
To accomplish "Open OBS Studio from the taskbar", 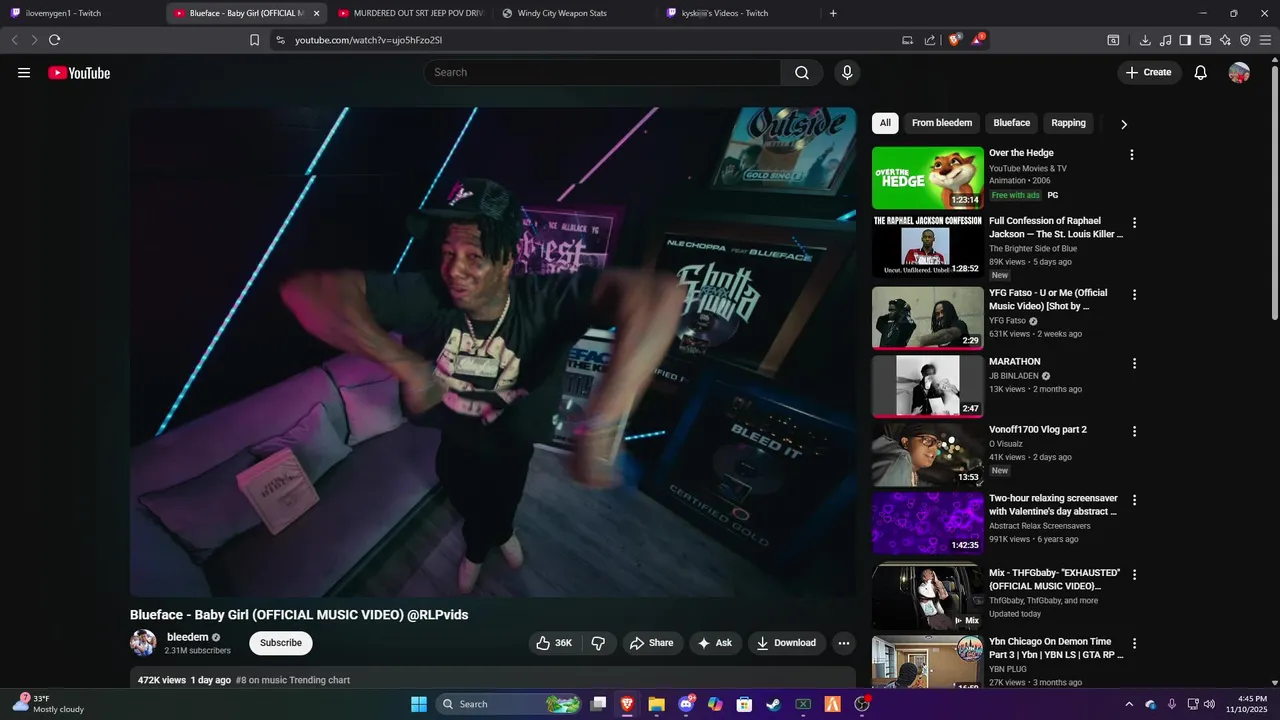I will click(x=862, y=704).
